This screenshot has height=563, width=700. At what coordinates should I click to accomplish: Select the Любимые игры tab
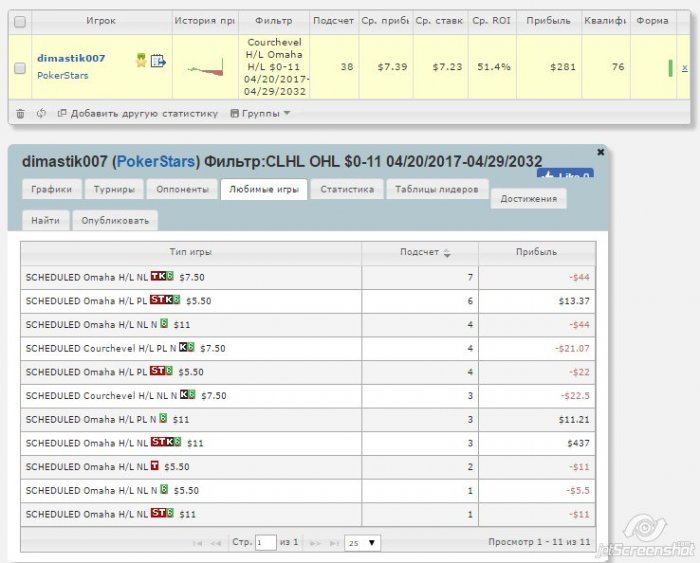pos(264,189)
